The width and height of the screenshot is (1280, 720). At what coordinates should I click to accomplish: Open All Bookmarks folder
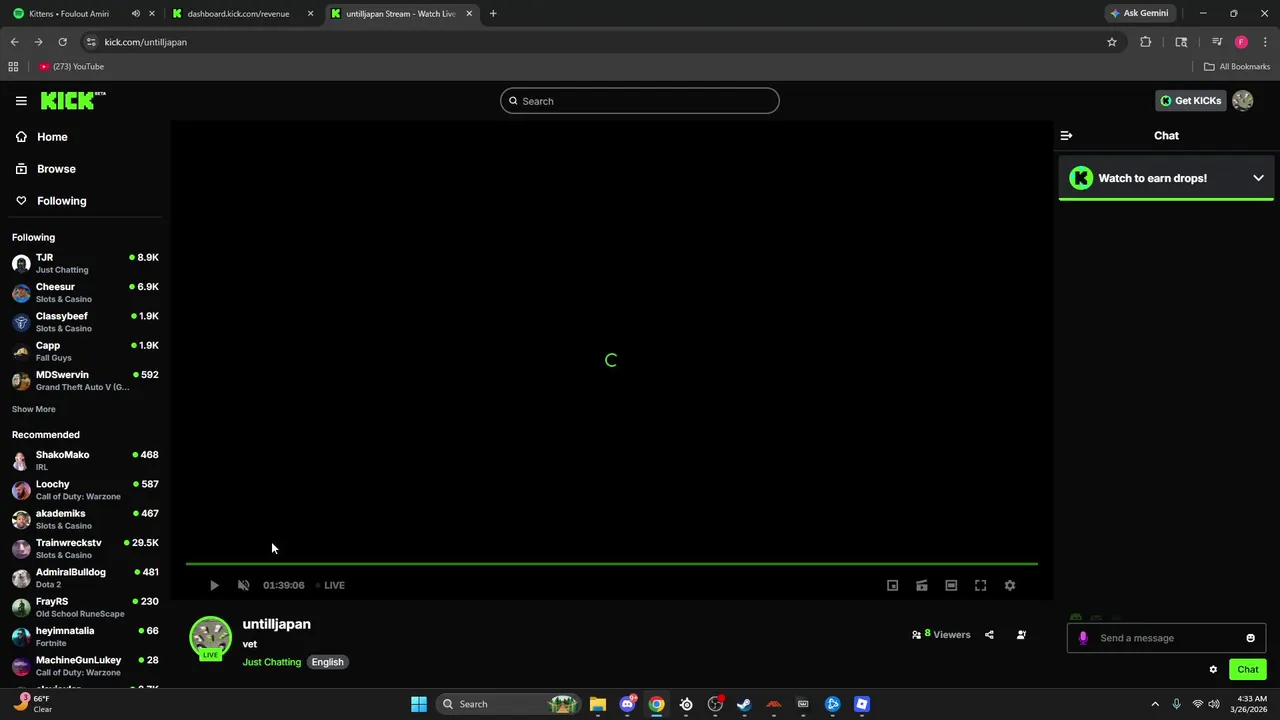click(1237, 67)
